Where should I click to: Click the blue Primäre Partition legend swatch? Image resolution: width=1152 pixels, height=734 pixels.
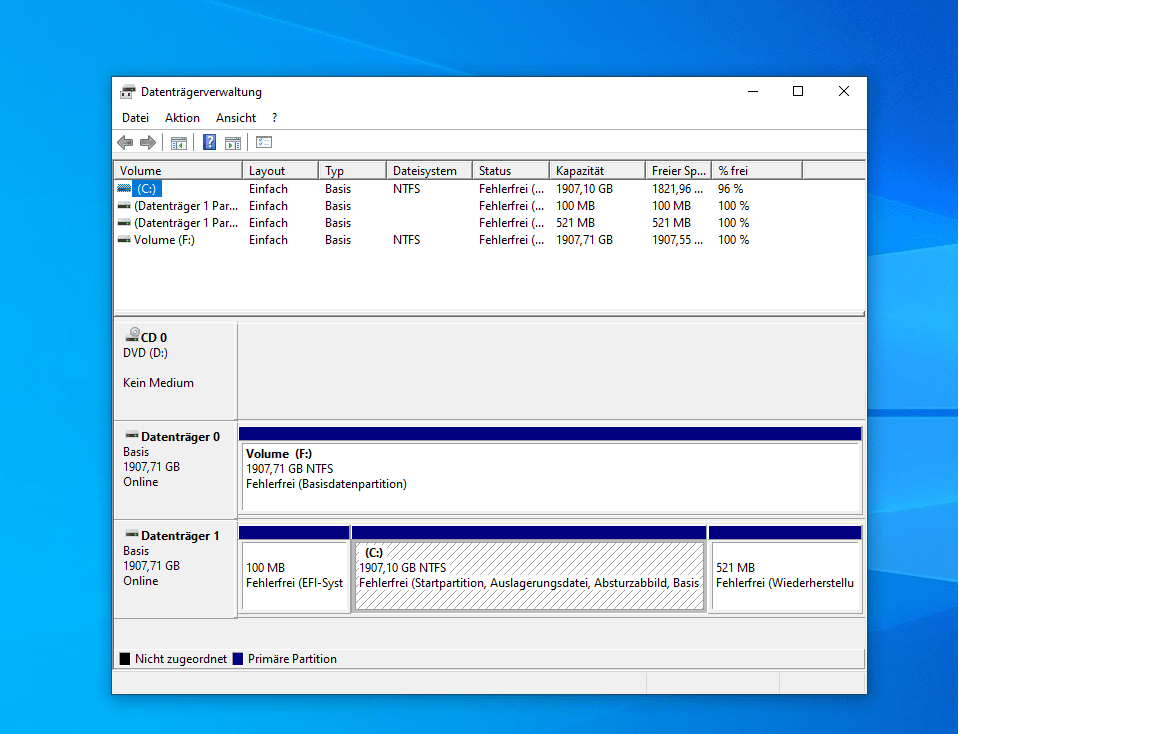pos(238,659)
